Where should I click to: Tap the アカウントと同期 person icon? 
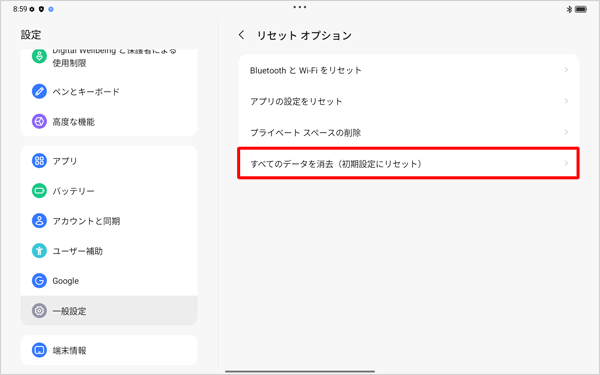pos(39,221)
